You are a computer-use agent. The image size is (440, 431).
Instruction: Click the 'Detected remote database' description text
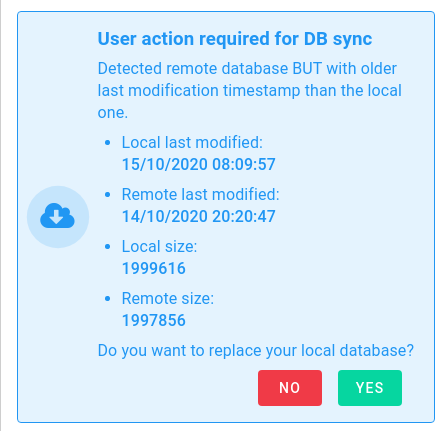coord(250,90)
